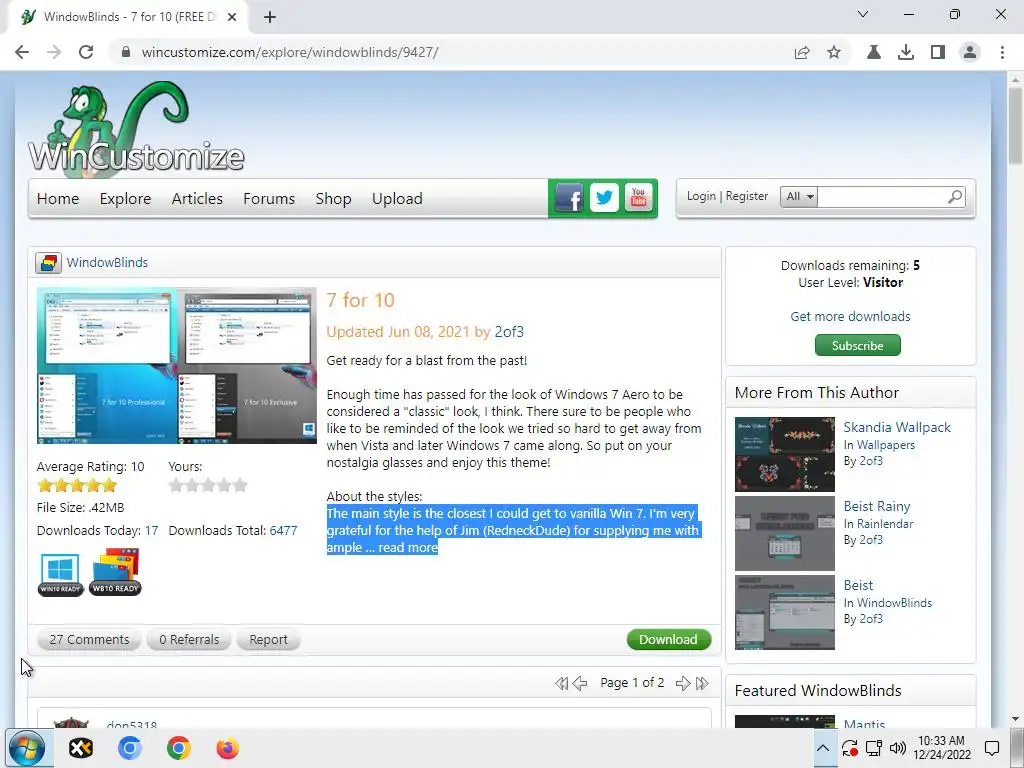Open the Explore menu item
1024x768 pixels.
click(125, 199)
